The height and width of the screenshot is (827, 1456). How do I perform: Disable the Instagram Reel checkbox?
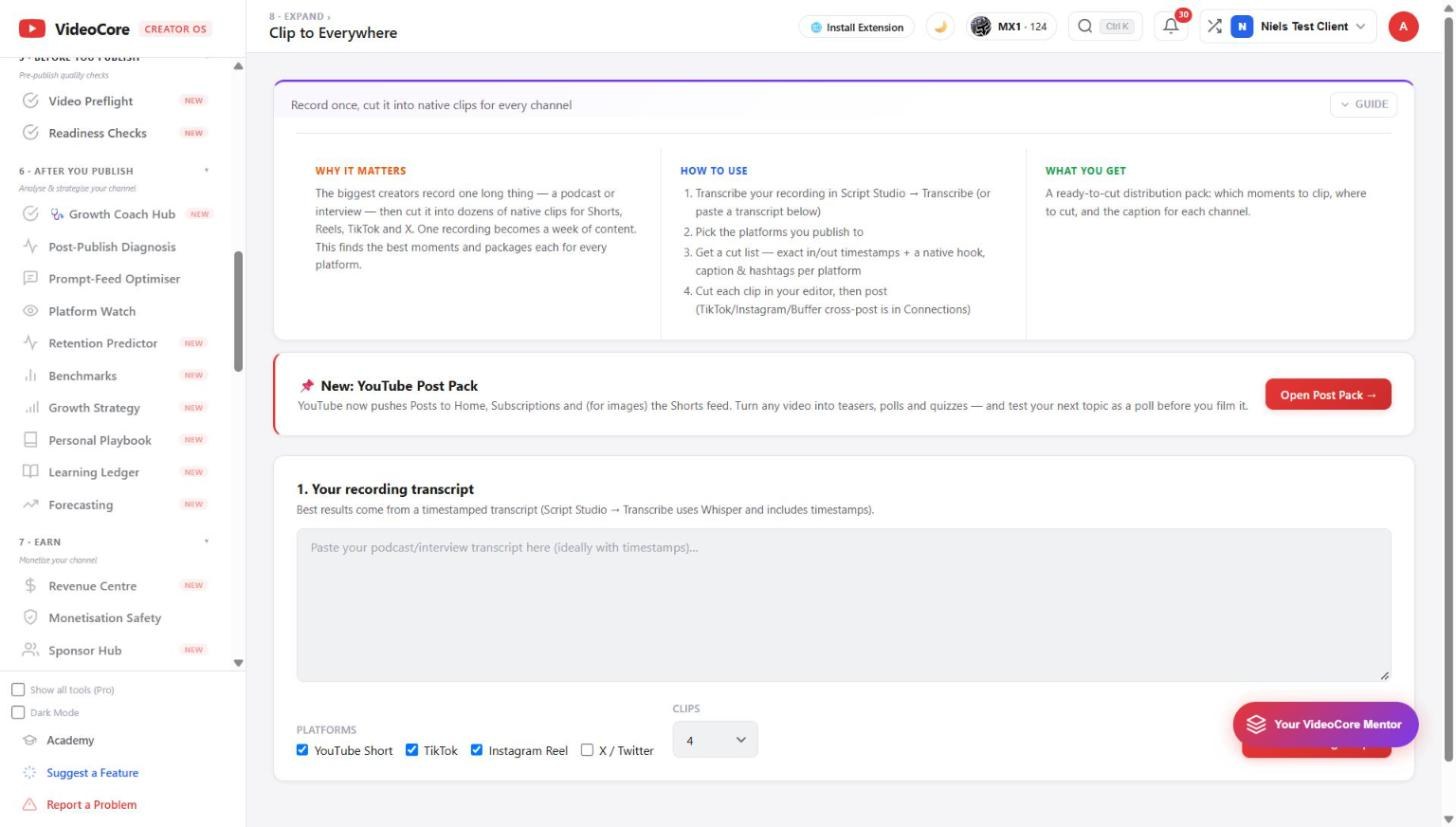pos(476,750)
